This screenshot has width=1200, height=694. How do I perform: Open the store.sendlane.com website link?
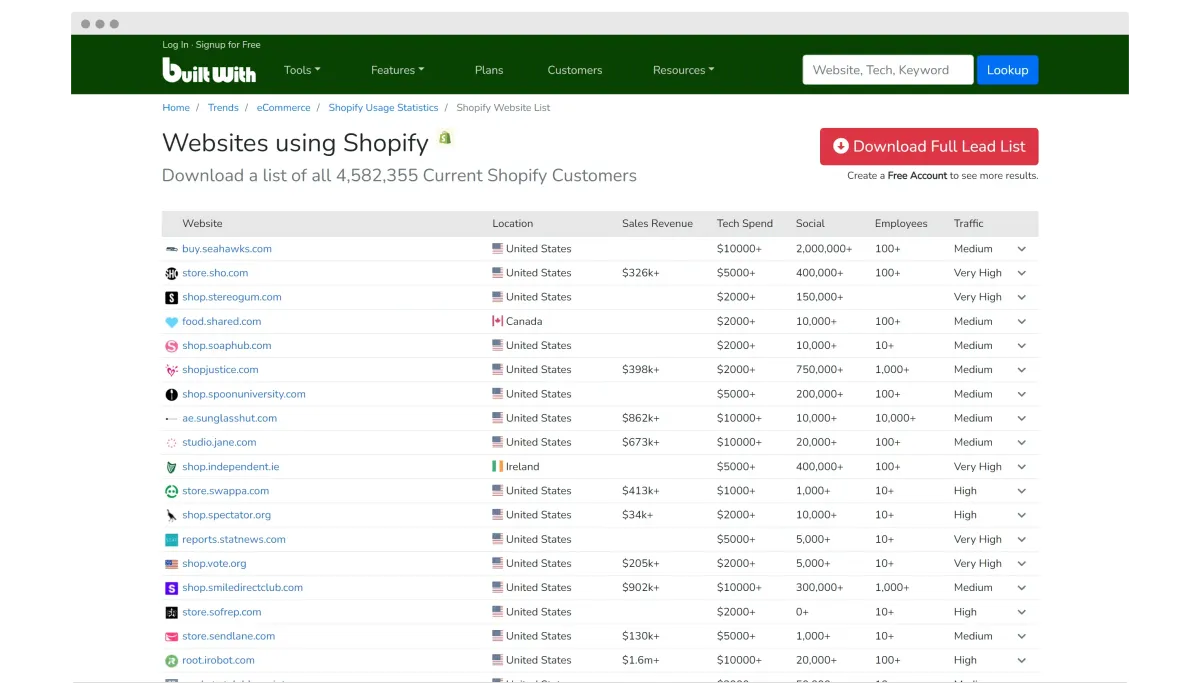(228, 636)
